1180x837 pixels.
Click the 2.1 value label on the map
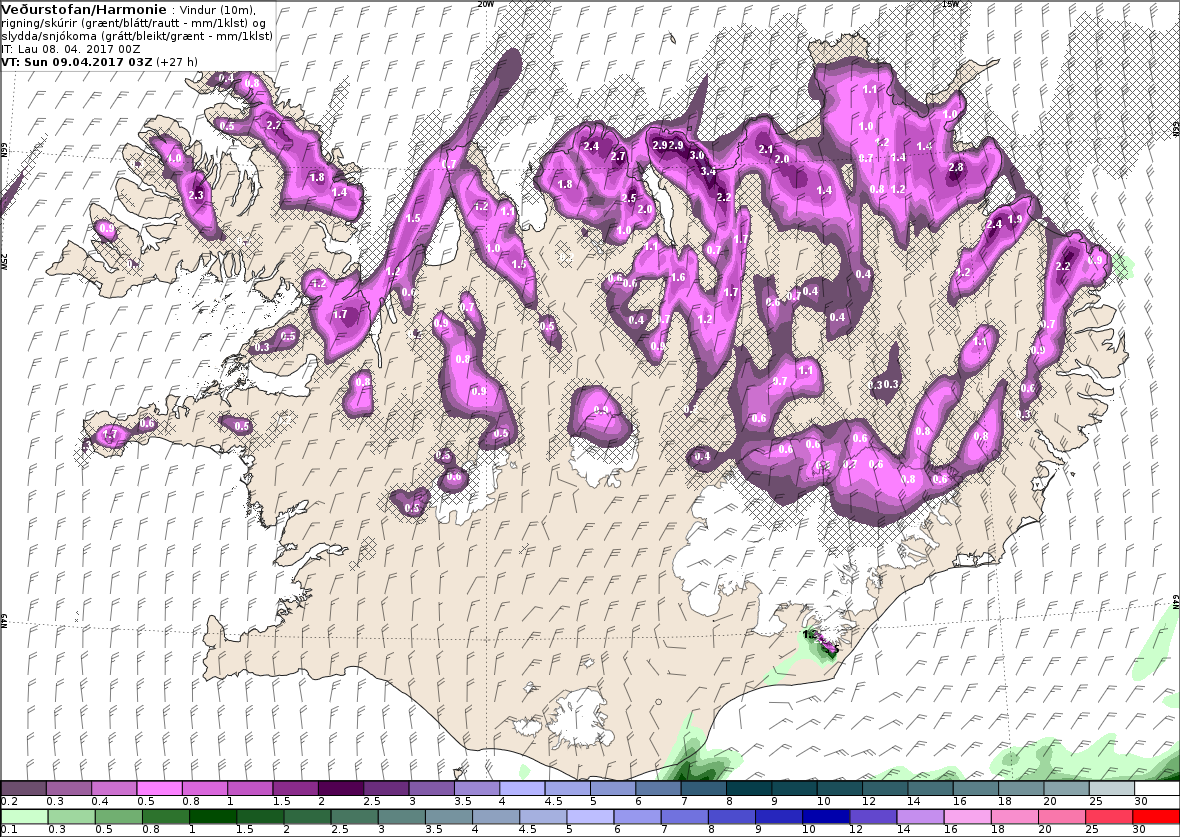tap(766, 150)
